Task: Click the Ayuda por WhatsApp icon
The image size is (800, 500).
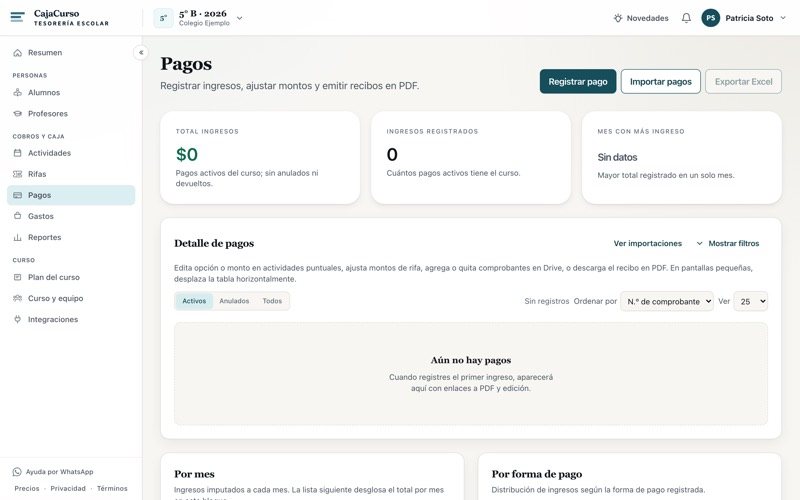Action: [x=17, y=471]
